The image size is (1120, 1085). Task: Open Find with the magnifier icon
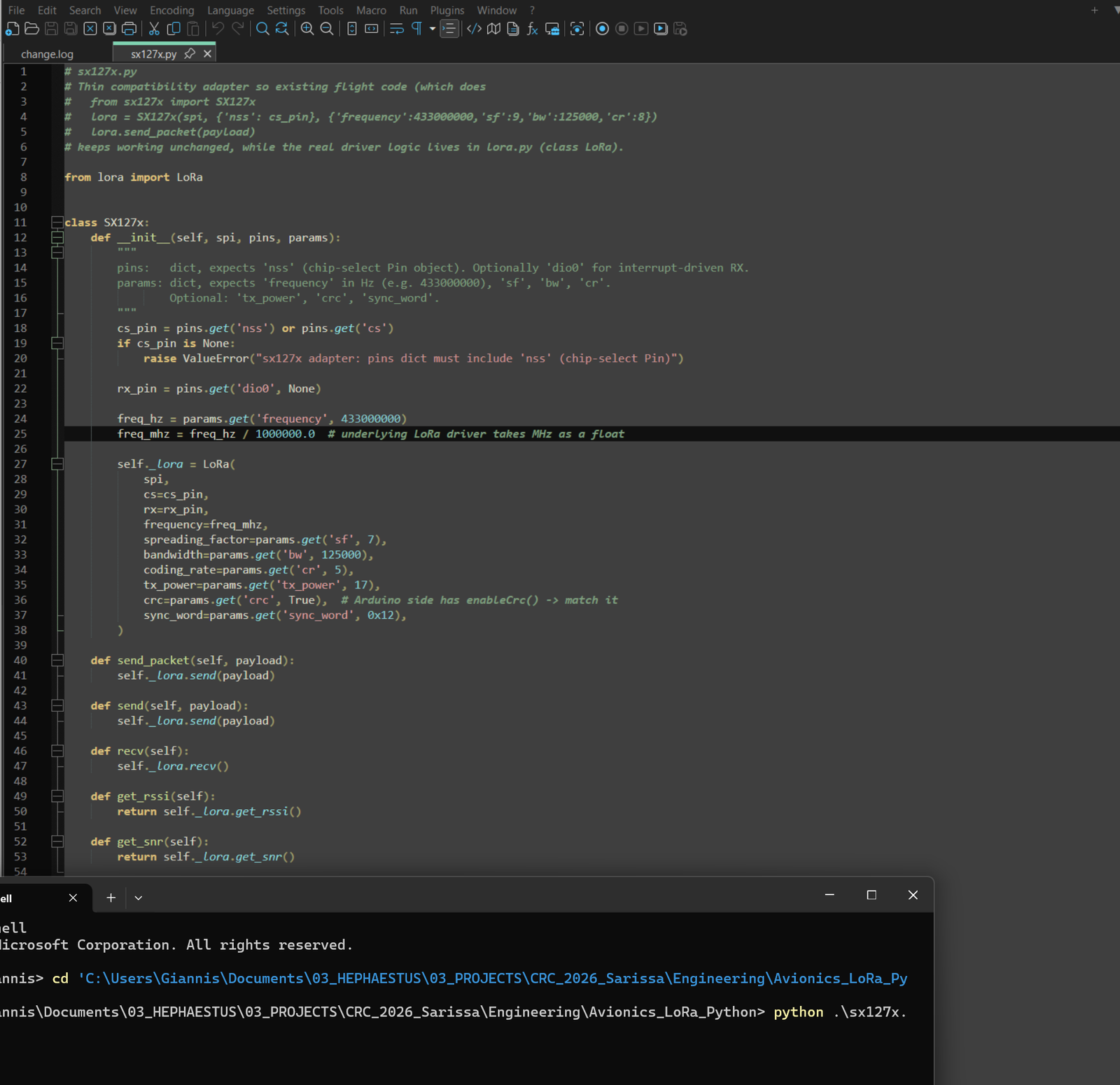pyautogui.click(x=262, y=29)
